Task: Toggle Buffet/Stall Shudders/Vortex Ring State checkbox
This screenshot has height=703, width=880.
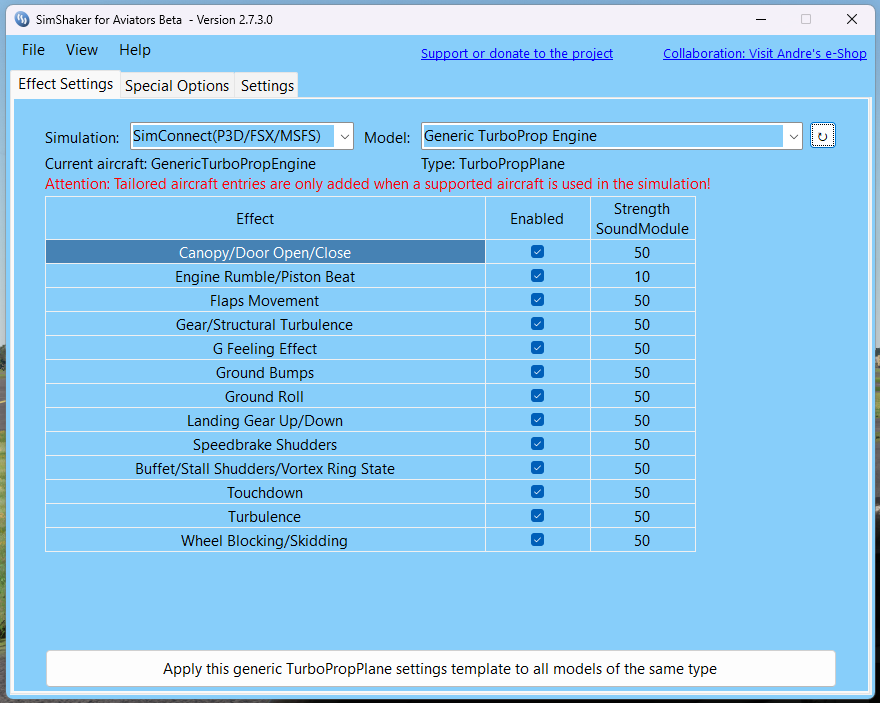Action: tap(537, 468)
